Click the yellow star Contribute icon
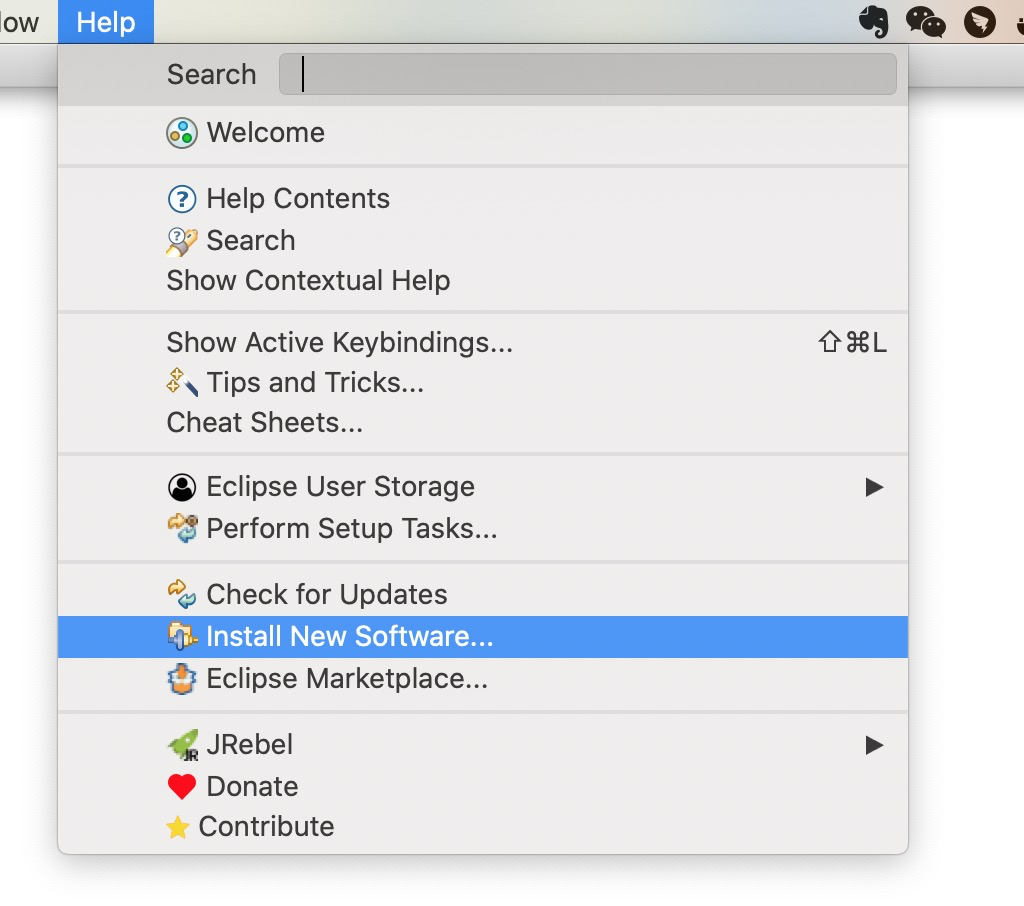This screenshot has width=1024, height=906. [x=177, y=827]
